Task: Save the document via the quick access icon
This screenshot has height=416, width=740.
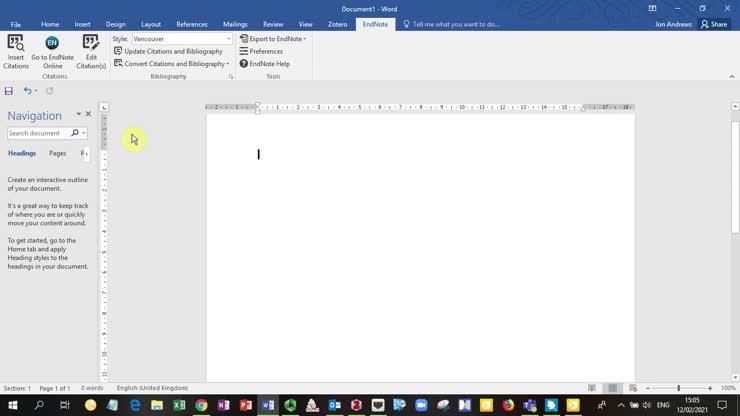Action: [x=8, y=91]
